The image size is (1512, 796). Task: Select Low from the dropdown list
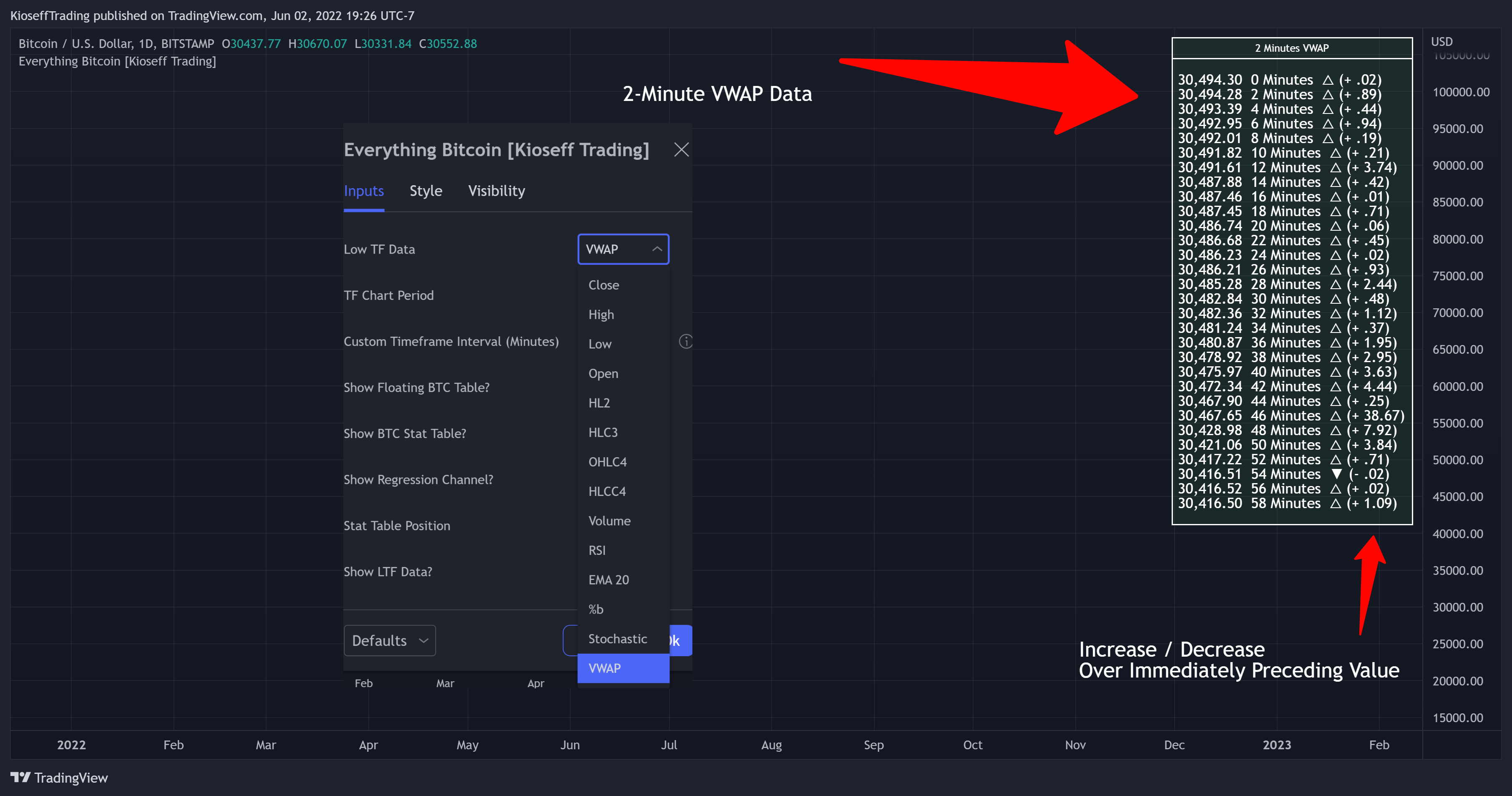(x=623, y=344)
